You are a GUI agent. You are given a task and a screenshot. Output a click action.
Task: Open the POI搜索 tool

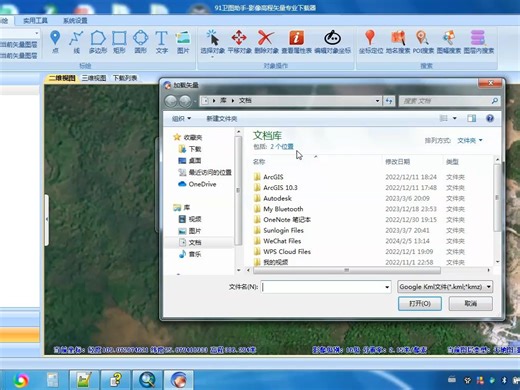point(423,42)
